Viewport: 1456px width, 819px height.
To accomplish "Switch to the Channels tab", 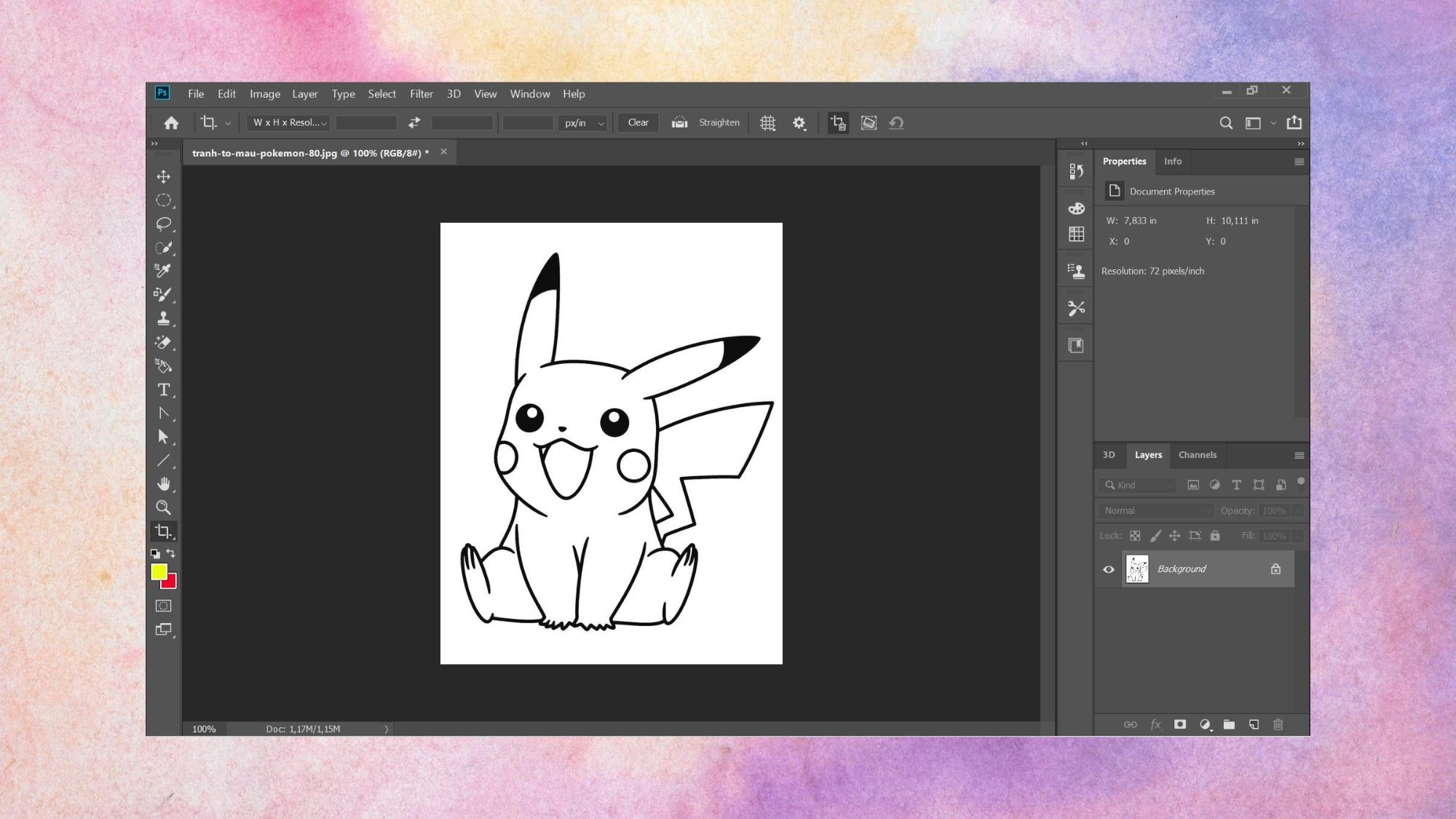I will pos(1197,455).
